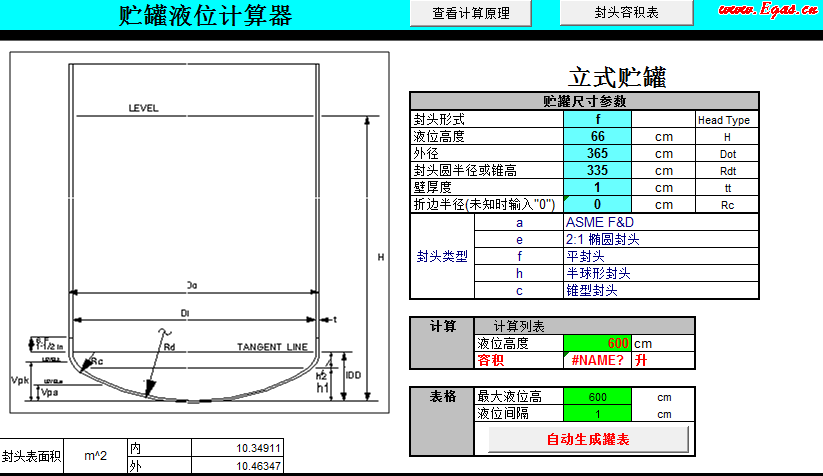Image resolution: width=823 pixels, height=476 pixels.
Task: Select the 液位高度 cell with value 66
Action: (x=597, y=136)
